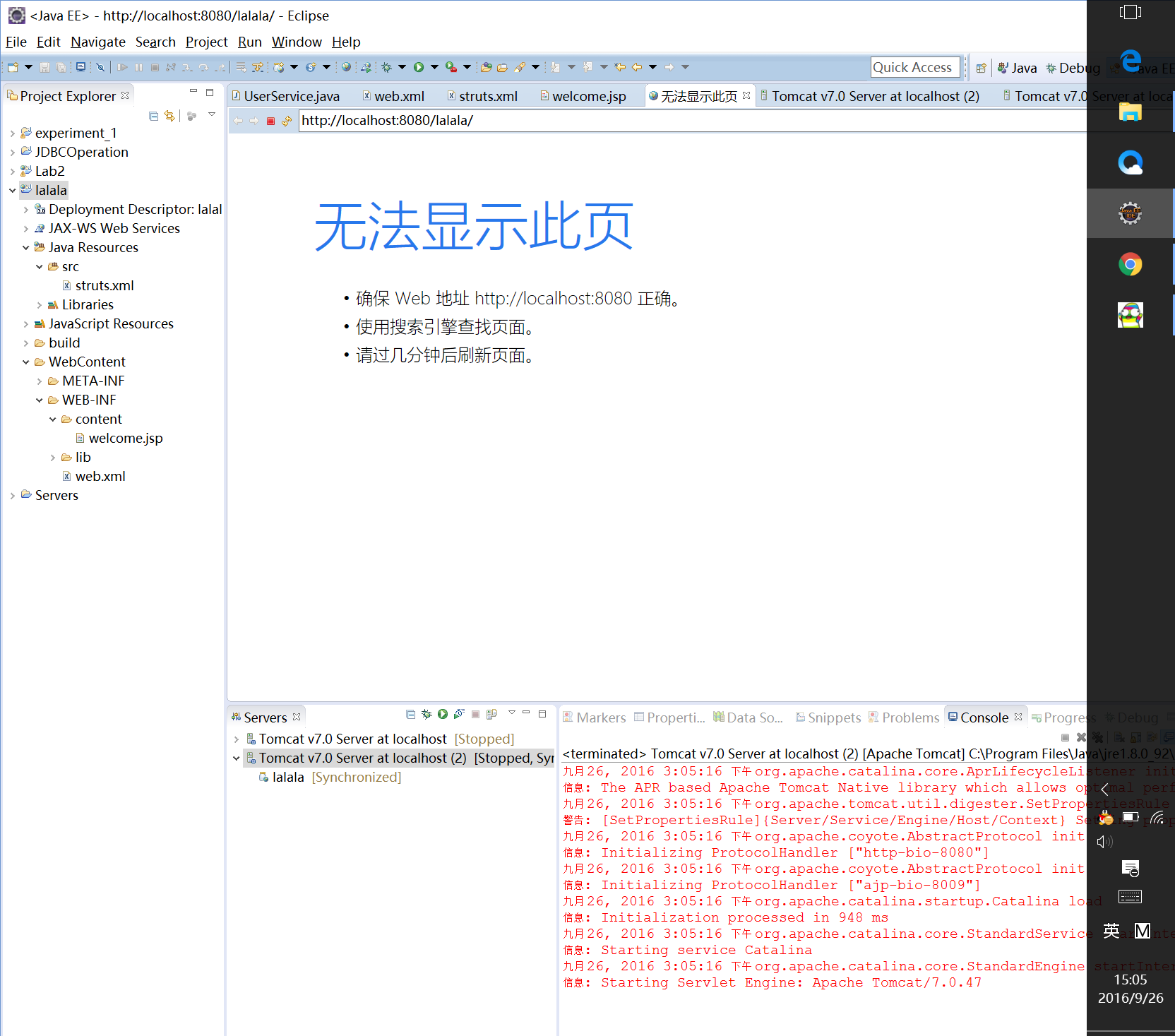Select the build folder in Project Explorer

57,343
